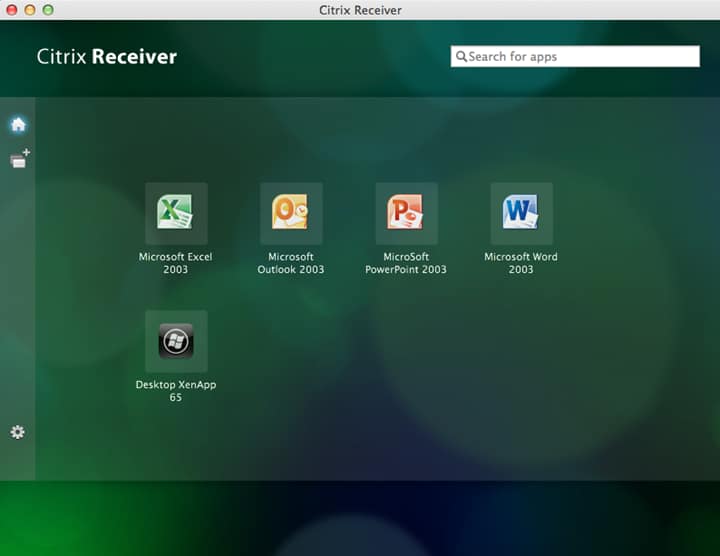Screen dimensions: 720x556
Task: Click the window title bar text
Action: [360, 10]
